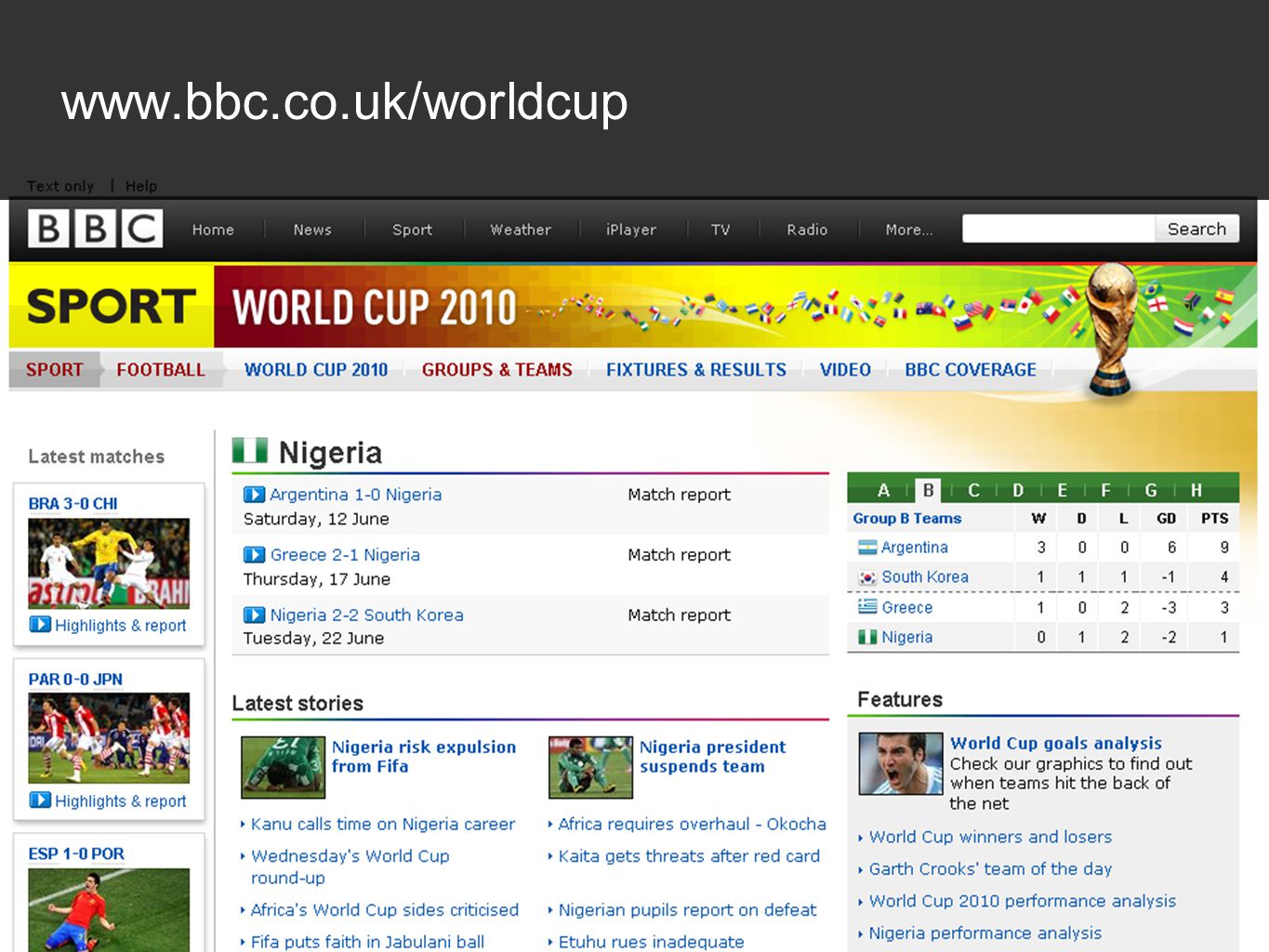Viewport: 1269px width, 952px height.
Task: Click PAR 0-0 JPN match photo thumbnail
Action: (x=109, y=738)
